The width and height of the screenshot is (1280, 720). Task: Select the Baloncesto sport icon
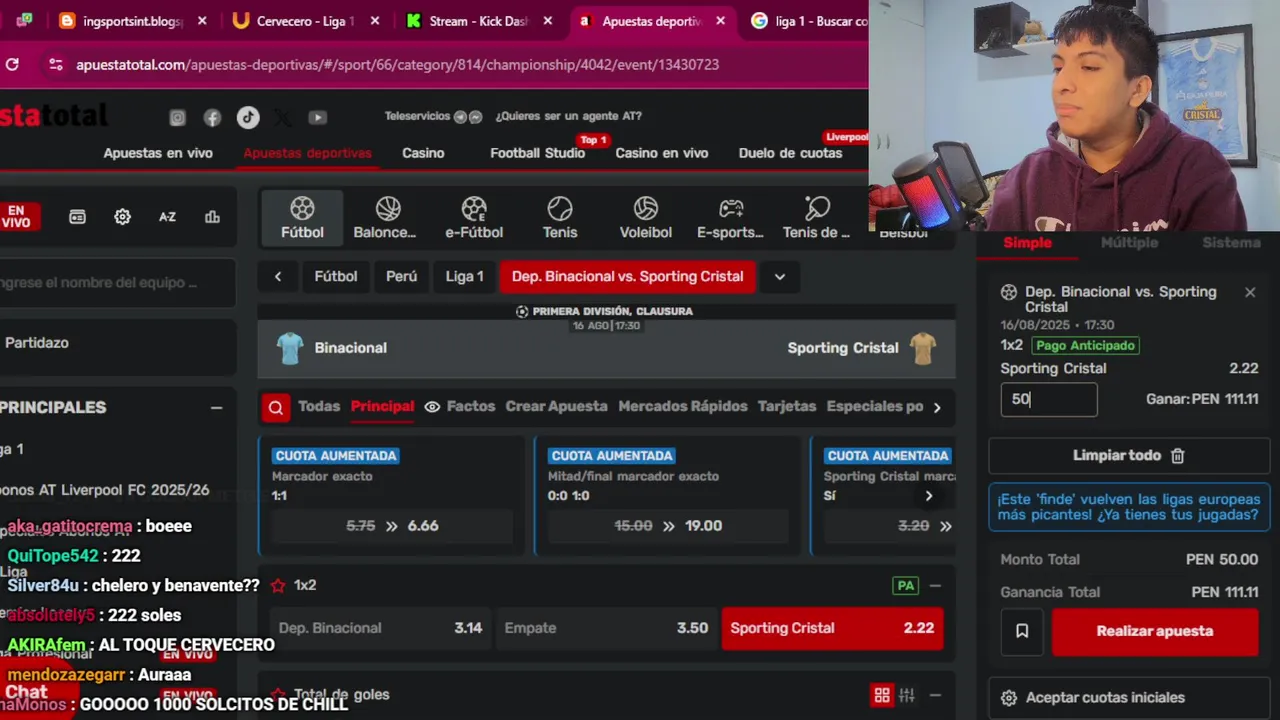coord(385,217)
